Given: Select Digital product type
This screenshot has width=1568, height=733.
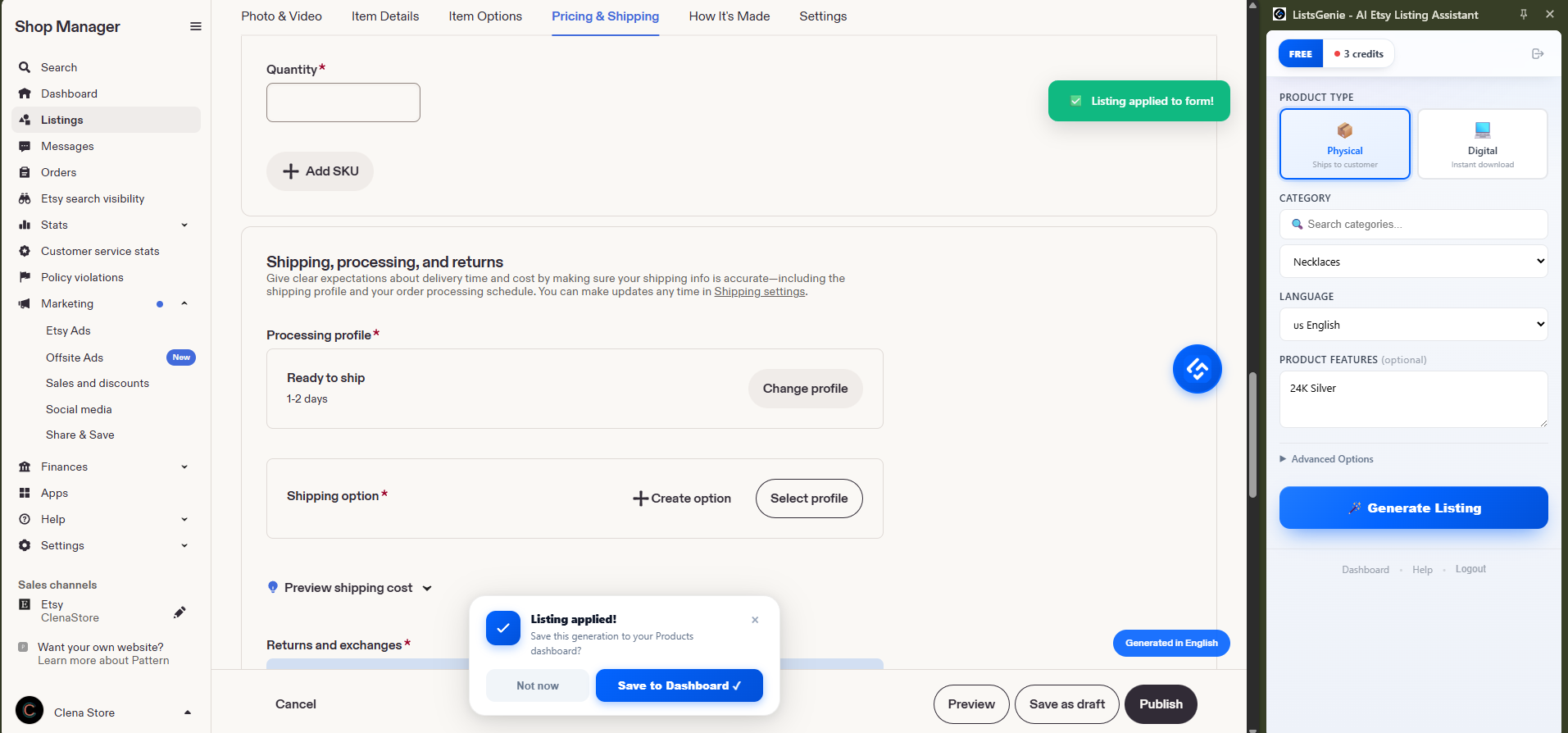Looking at the screenshot, I should pos(1482,143).
